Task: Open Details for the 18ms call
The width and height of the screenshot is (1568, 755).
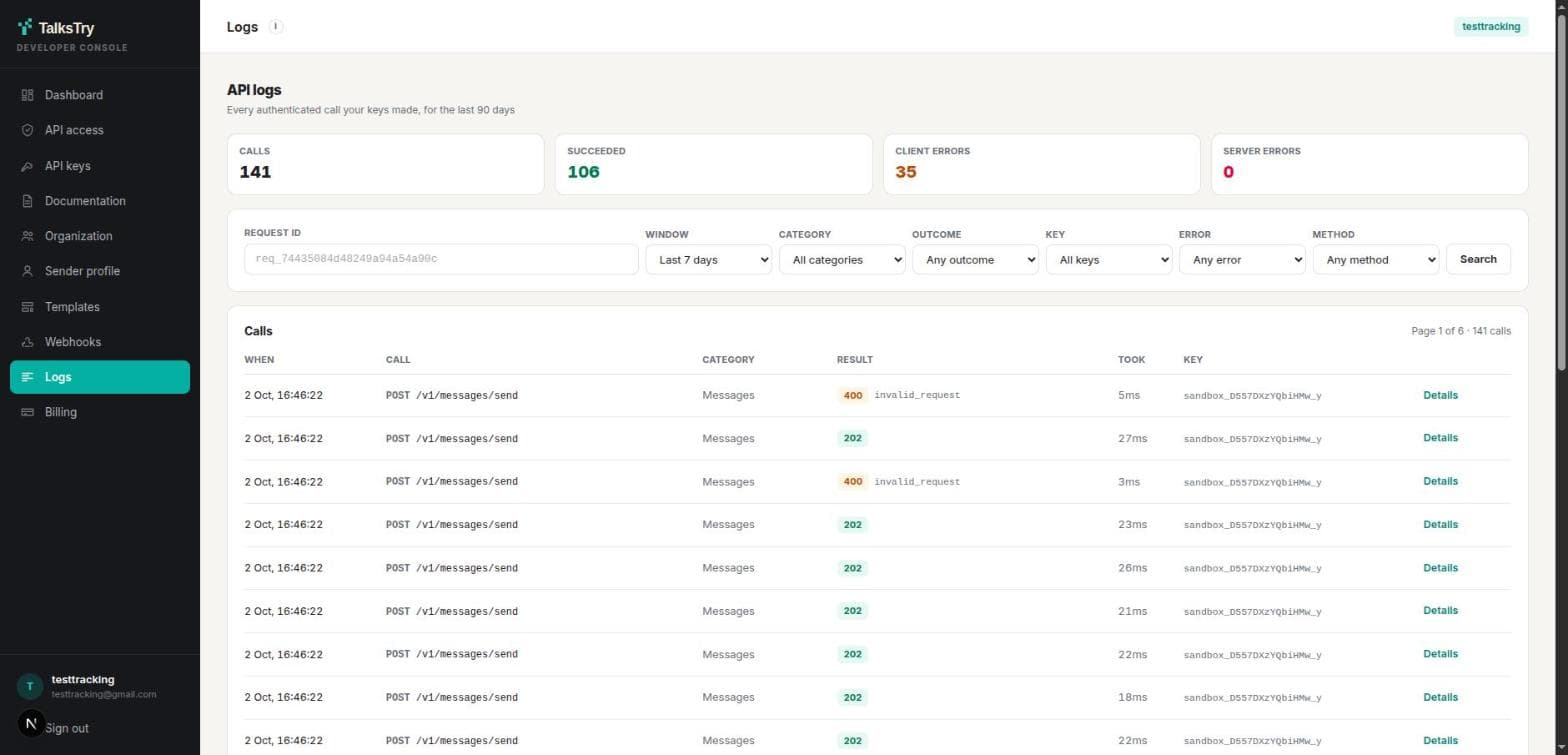Action: point(1440,697)
